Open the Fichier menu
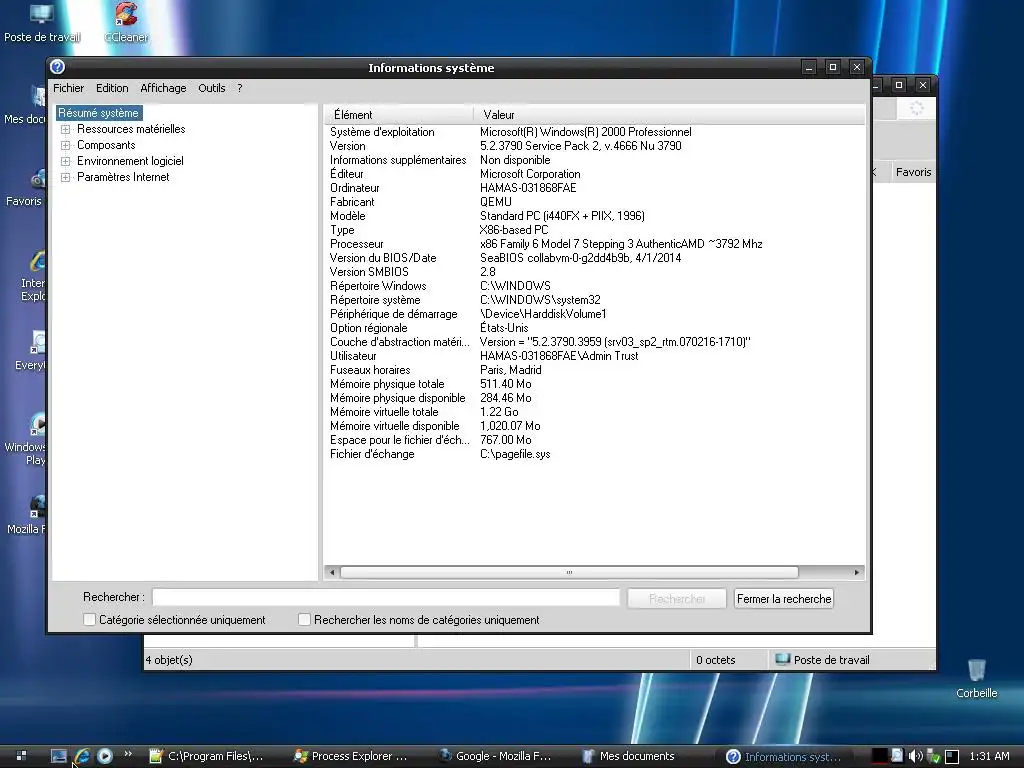The height and width of the screenshot is (768, 1024). 69,88
